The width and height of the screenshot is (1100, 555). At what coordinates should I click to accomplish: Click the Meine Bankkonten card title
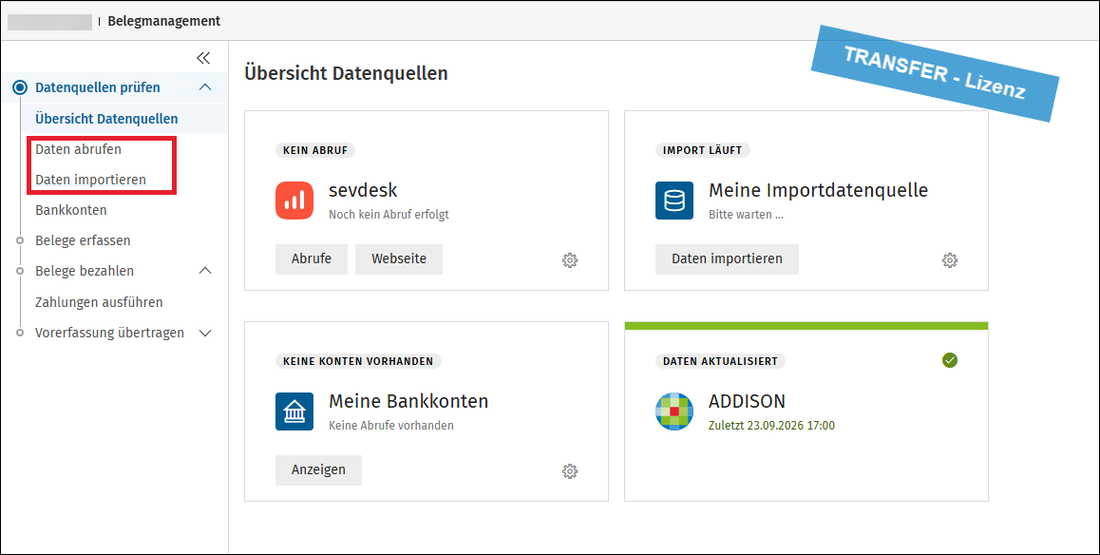[x=408, y=401]
